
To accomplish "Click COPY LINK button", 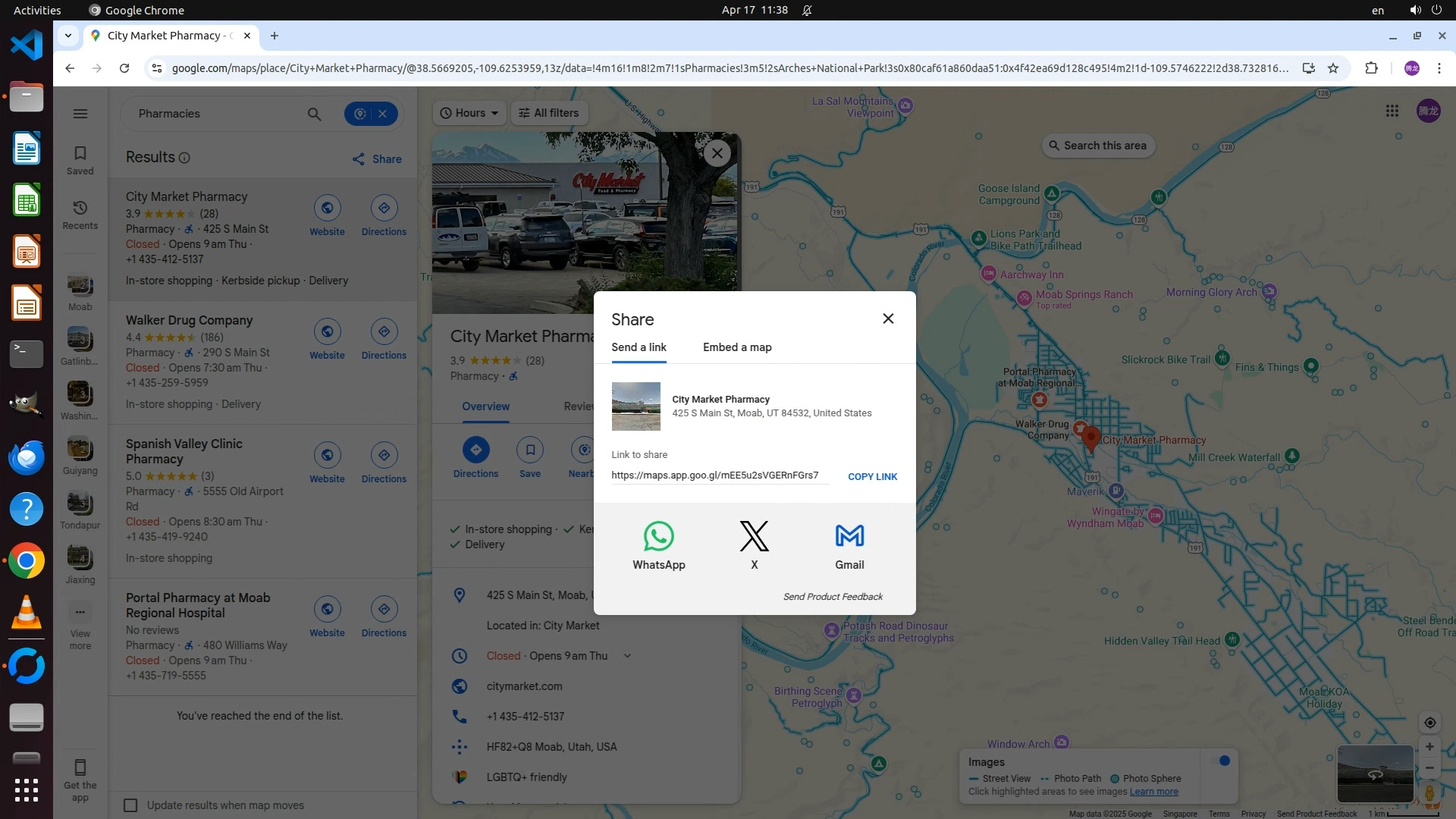I will tap(872, 476).
